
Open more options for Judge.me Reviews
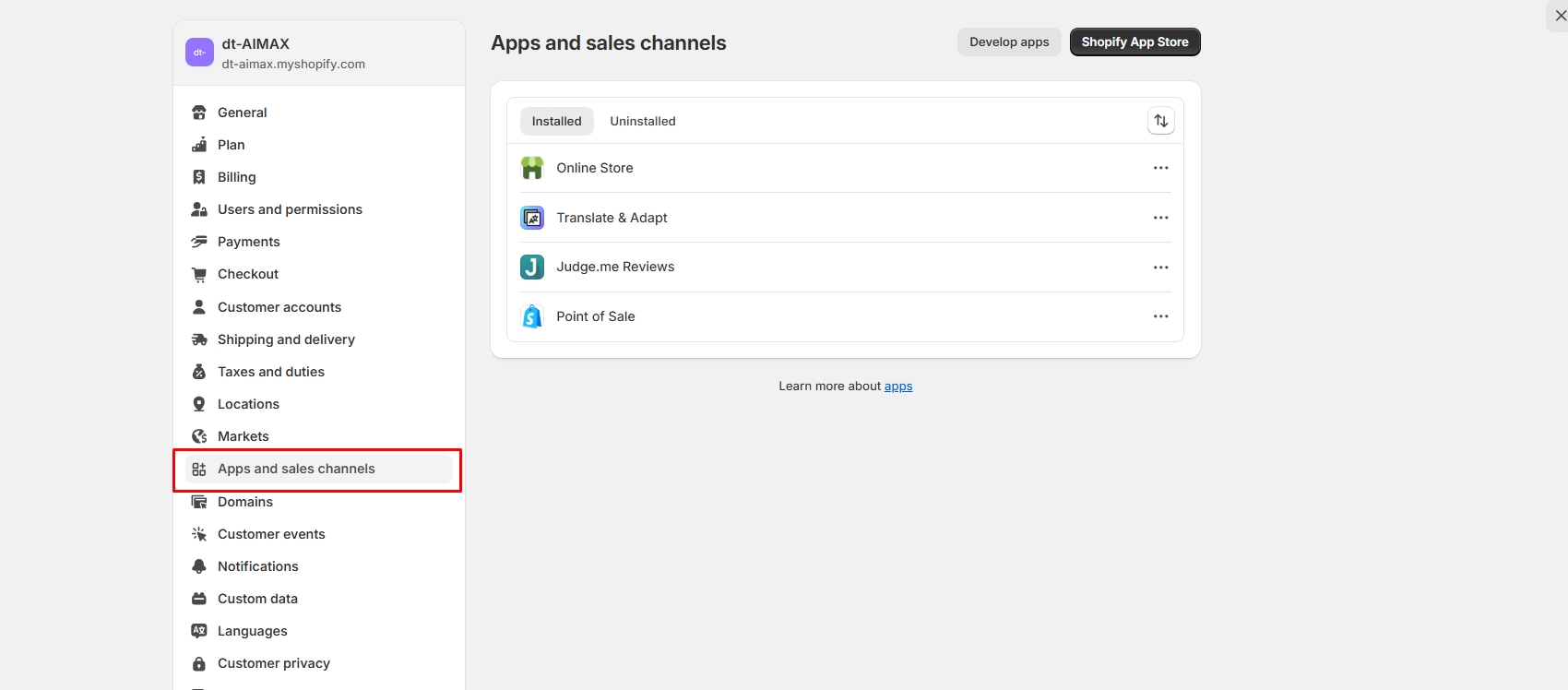(x=1160, y=268)
